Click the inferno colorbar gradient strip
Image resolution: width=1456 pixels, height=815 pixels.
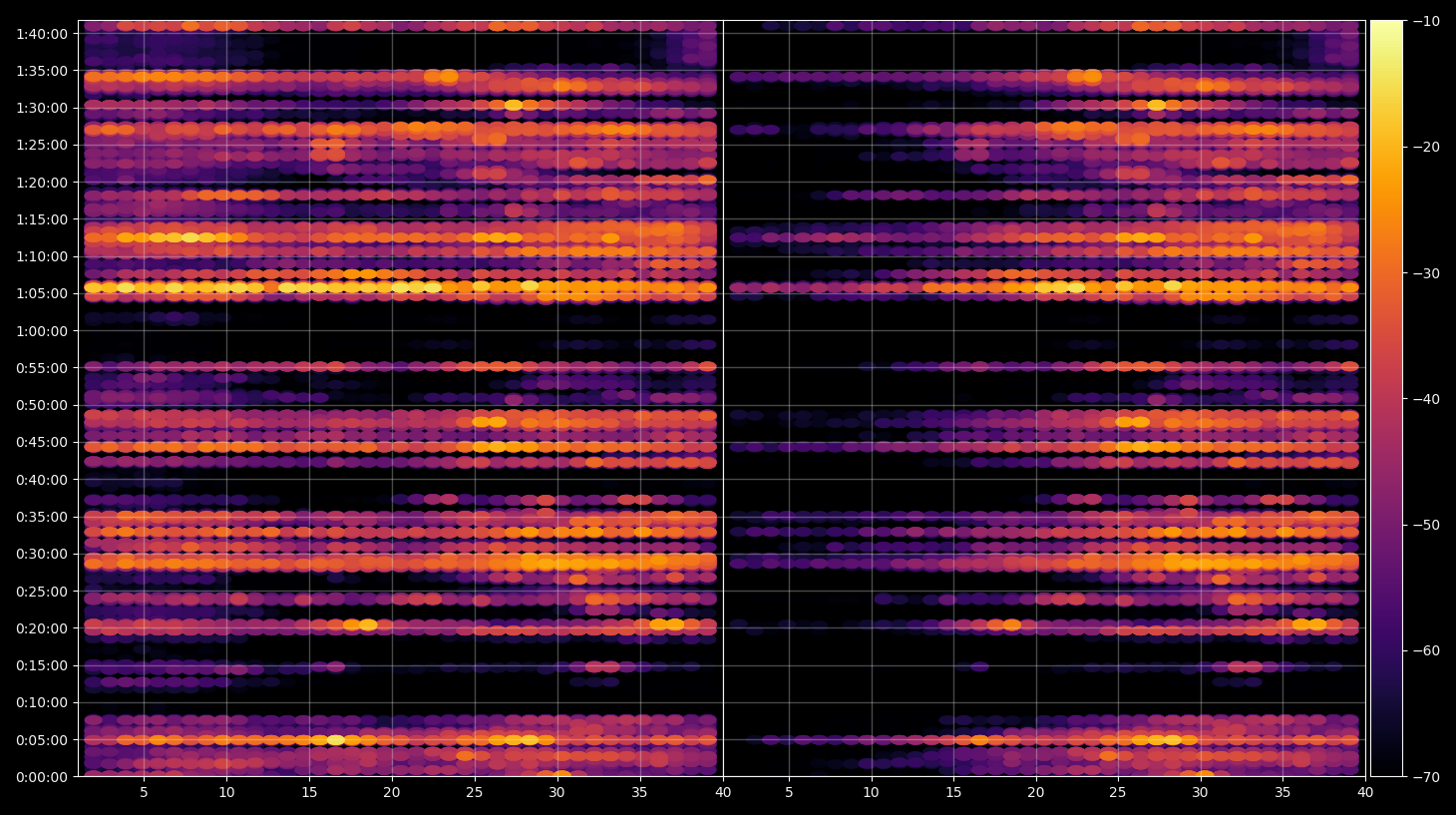[1386, 398]
